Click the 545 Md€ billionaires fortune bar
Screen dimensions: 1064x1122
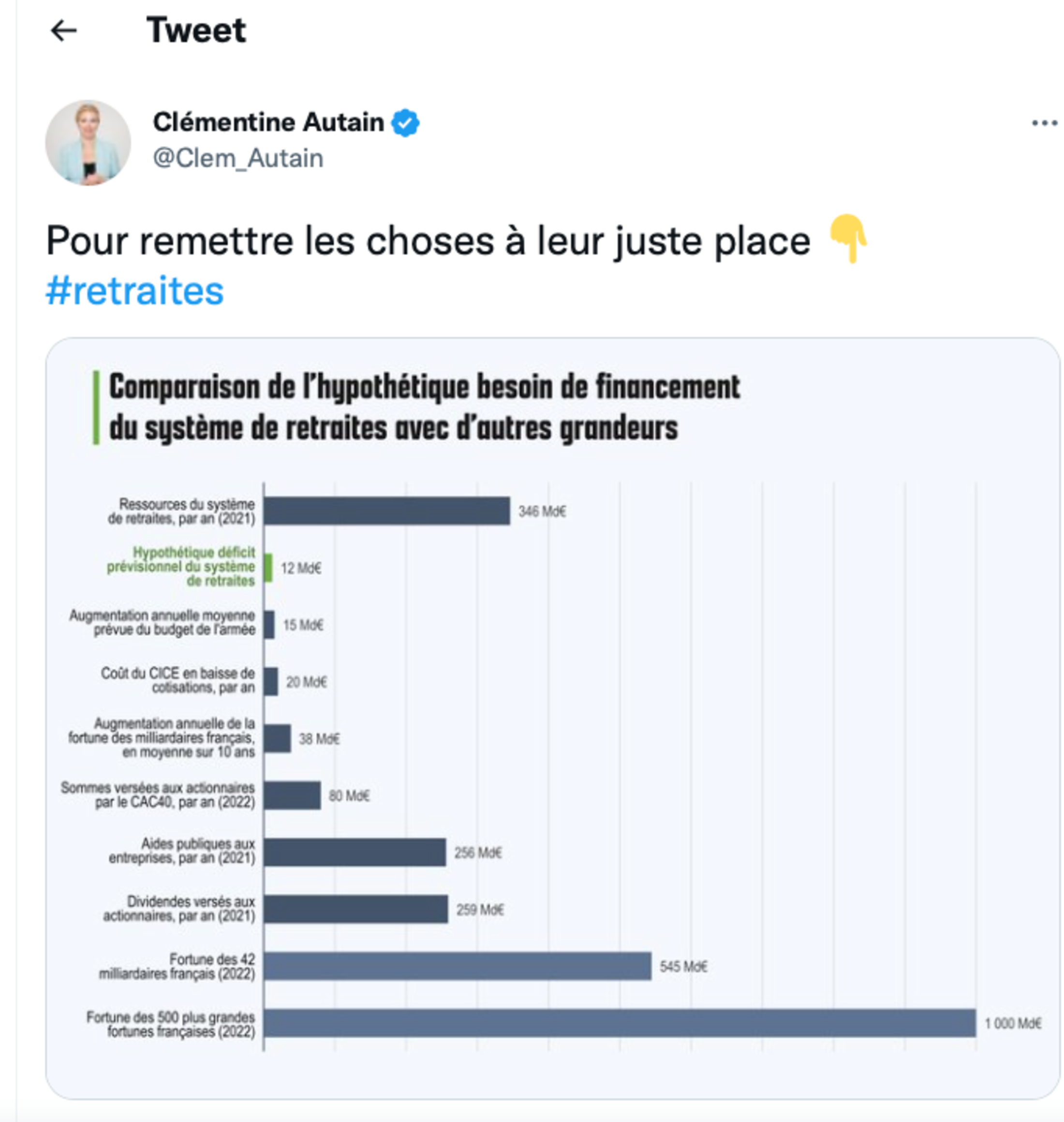(x=457, y=966)
